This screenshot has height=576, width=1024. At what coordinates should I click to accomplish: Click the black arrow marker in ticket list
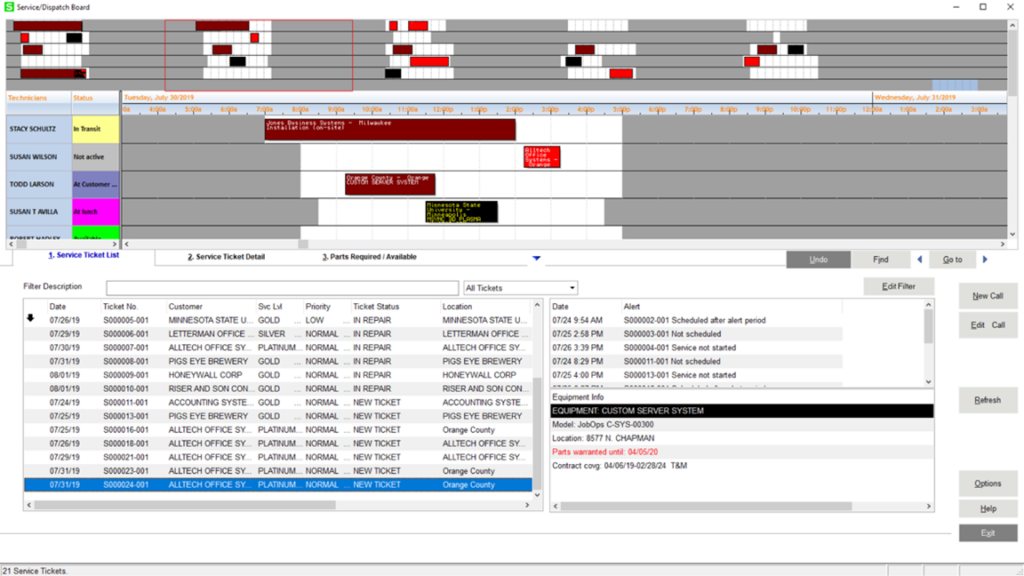30,318
